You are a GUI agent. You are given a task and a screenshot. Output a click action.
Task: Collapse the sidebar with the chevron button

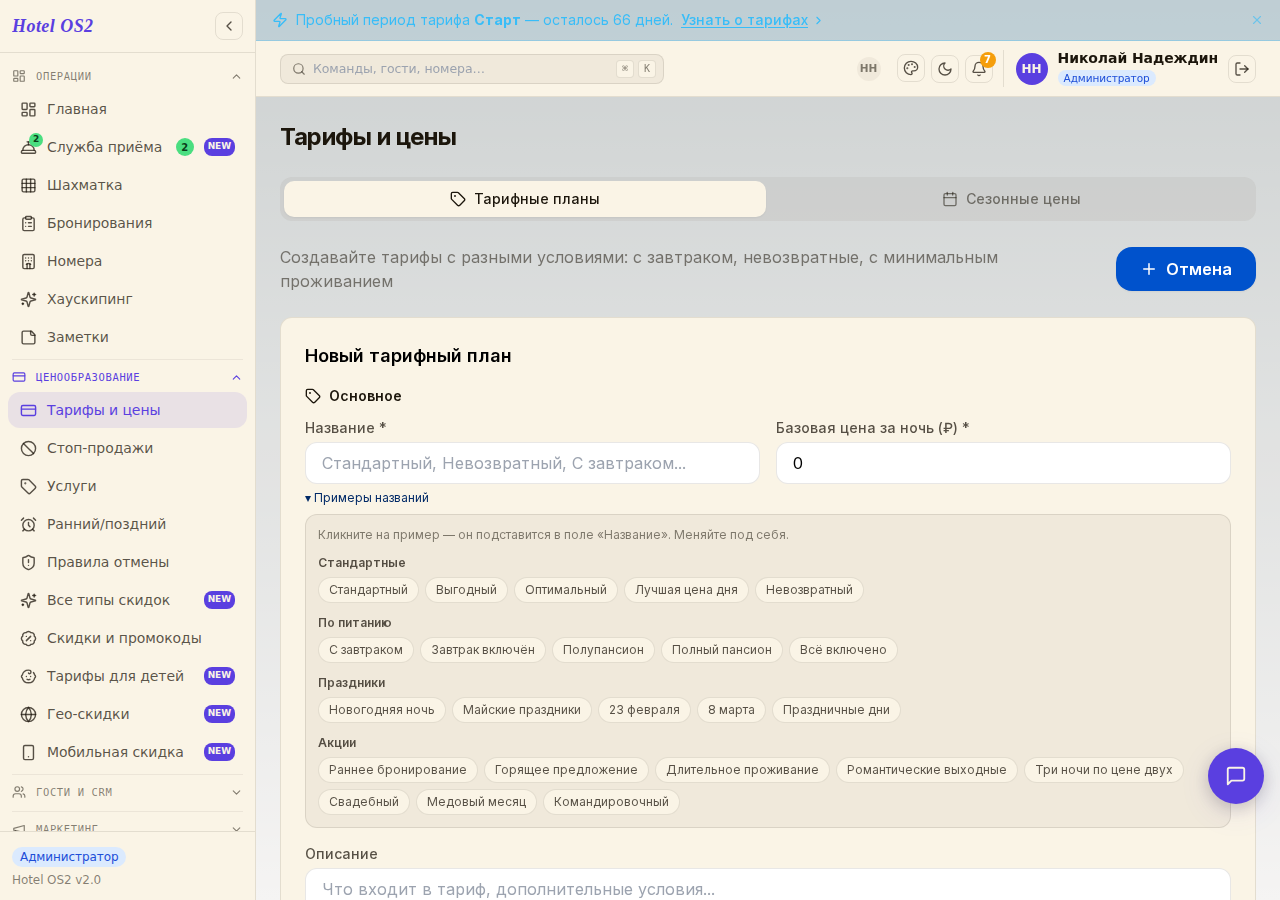(229, 26)
